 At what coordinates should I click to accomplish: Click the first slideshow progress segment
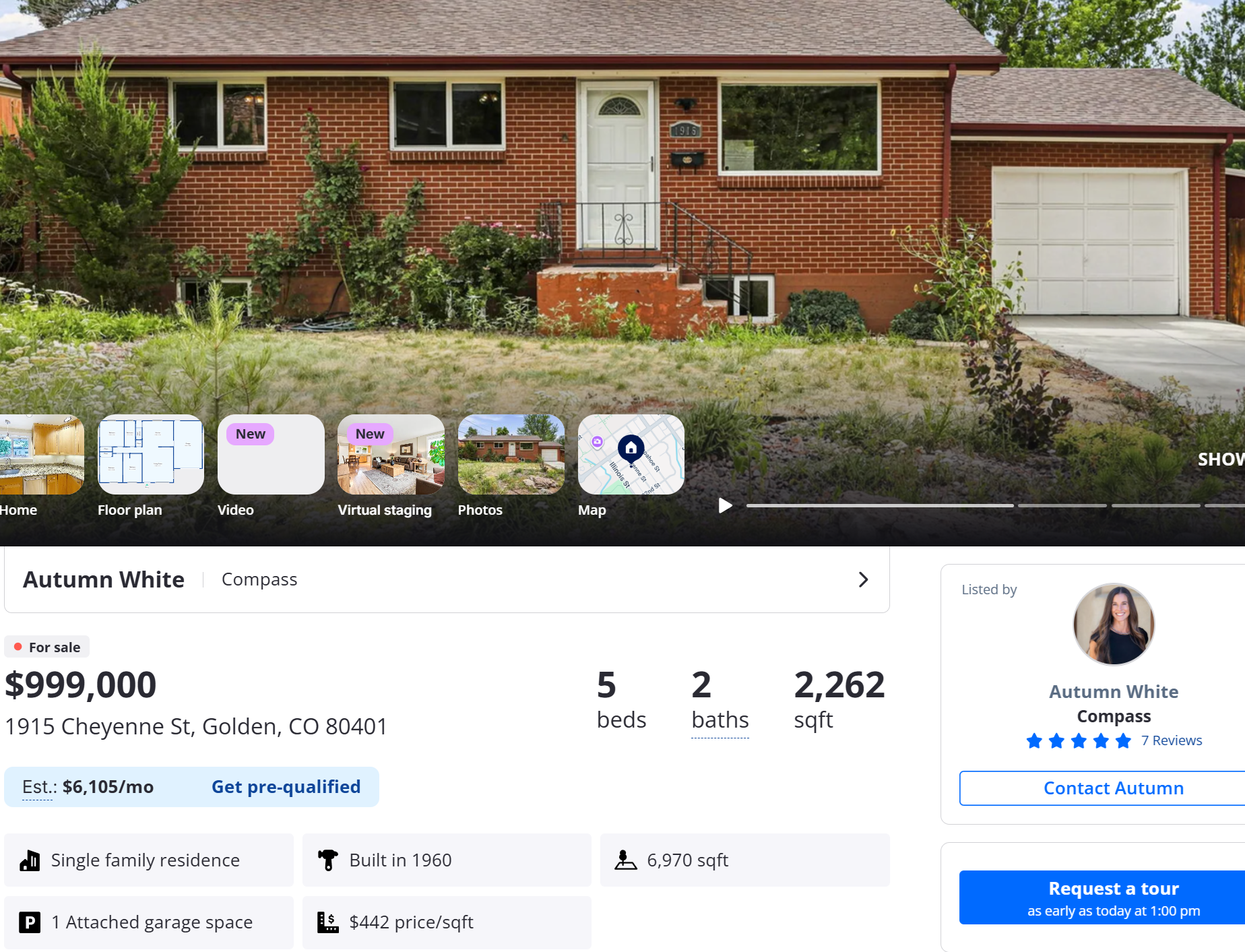(x=880, y=505)
